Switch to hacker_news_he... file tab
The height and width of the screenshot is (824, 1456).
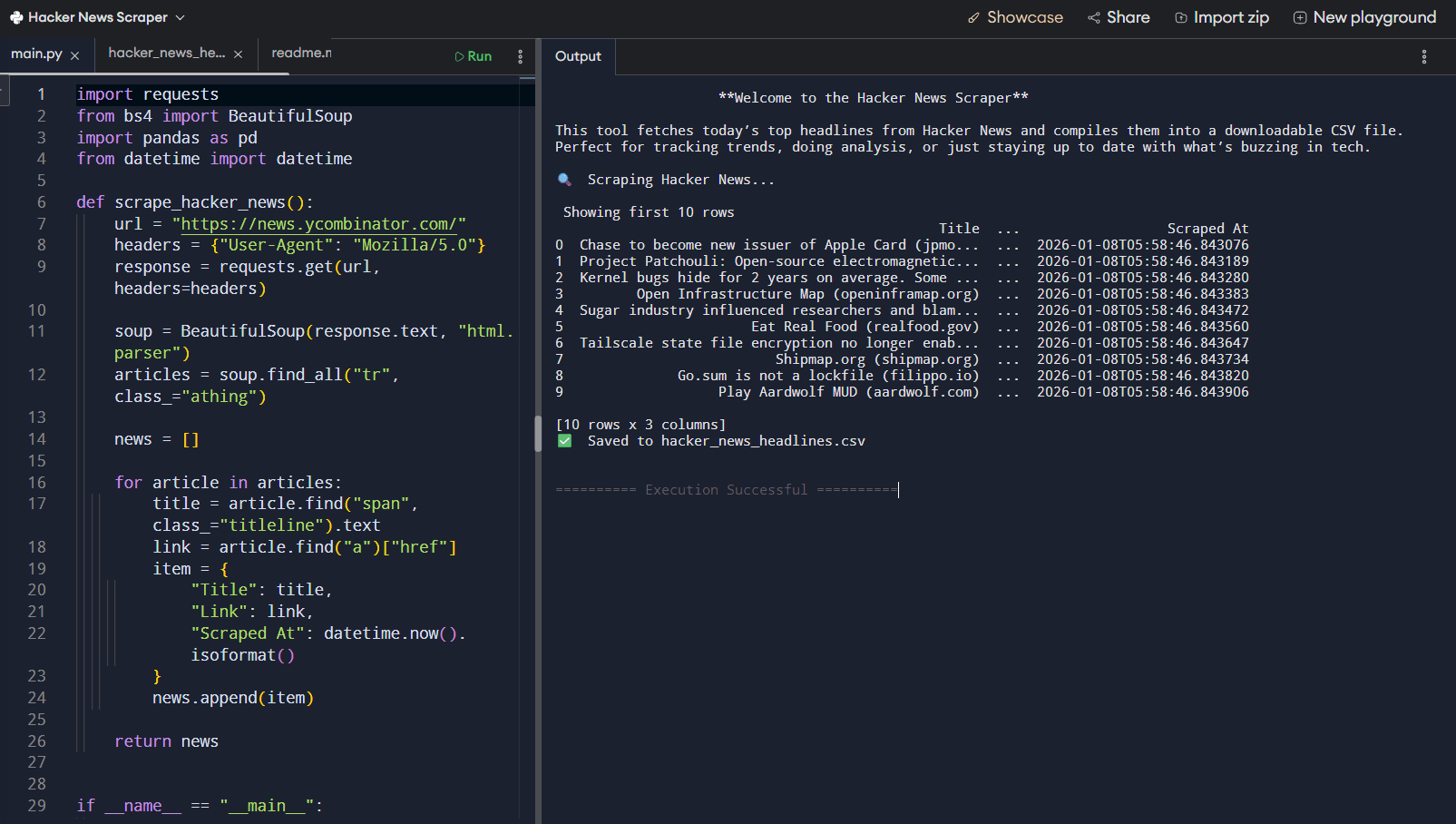167,53
